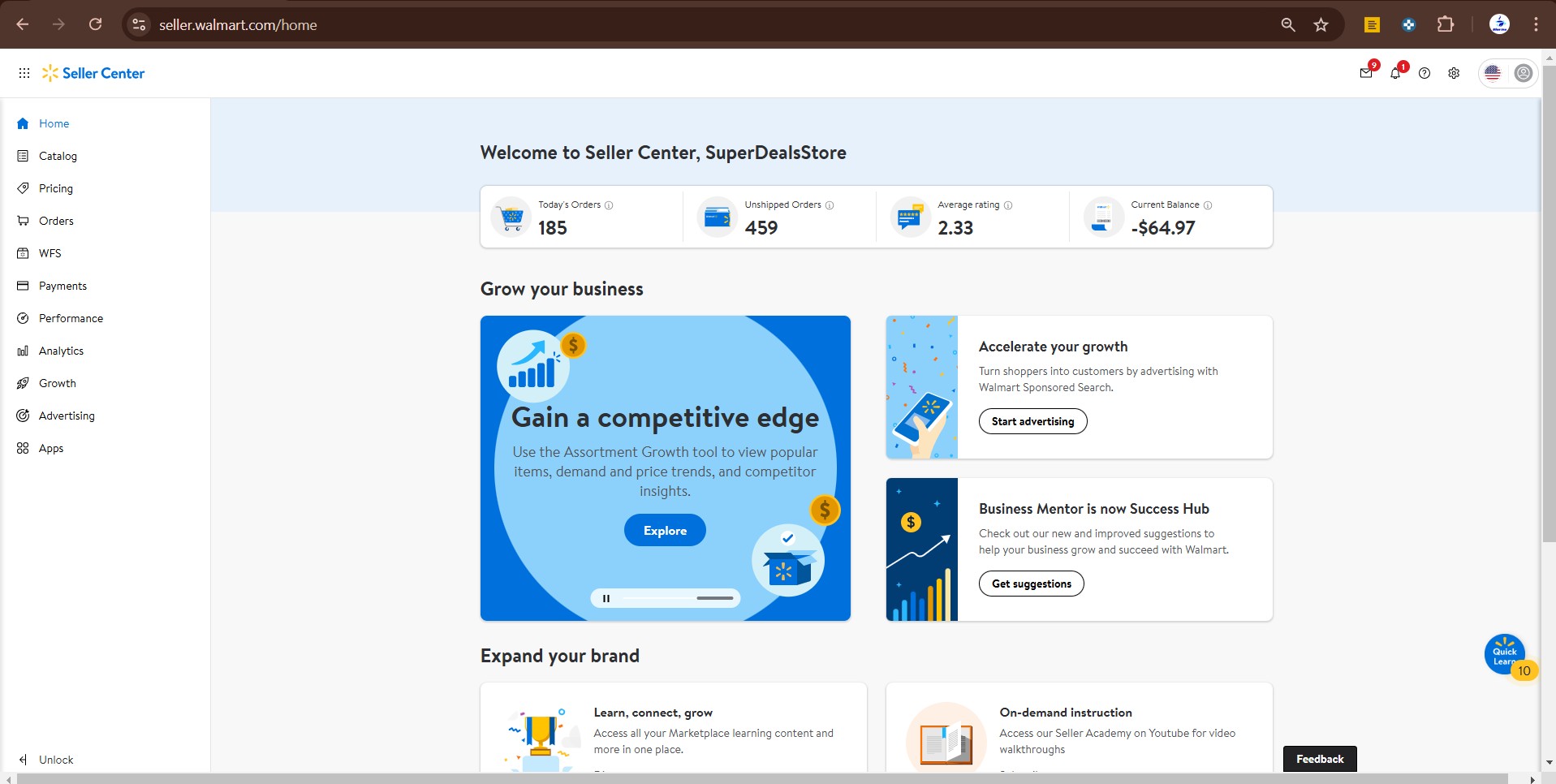Viewport: 1556px width, 784px height.
Task: Click the Today's Orders info icon
Action: (609, 205)
